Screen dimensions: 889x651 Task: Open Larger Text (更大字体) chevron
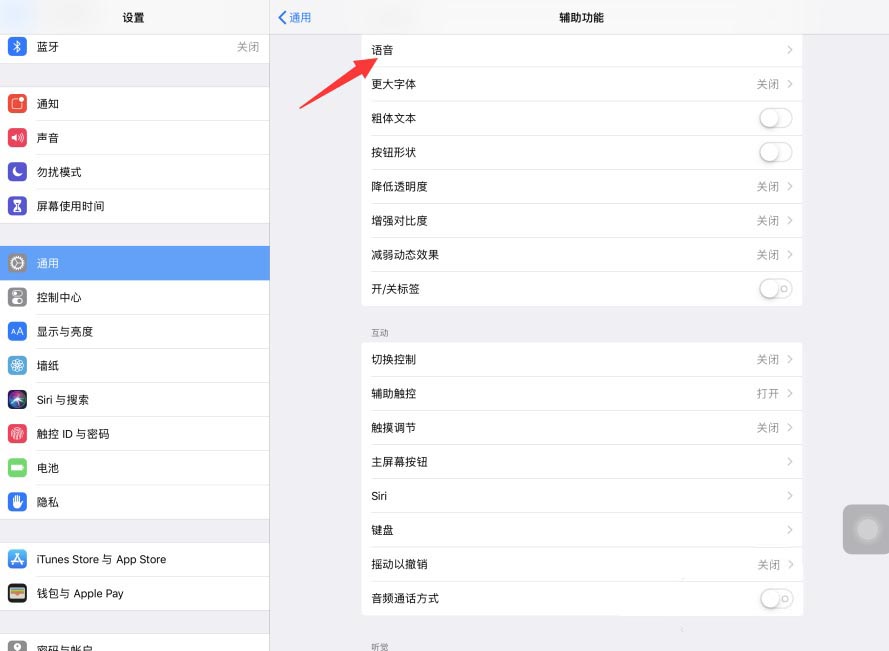pos(790,84)
